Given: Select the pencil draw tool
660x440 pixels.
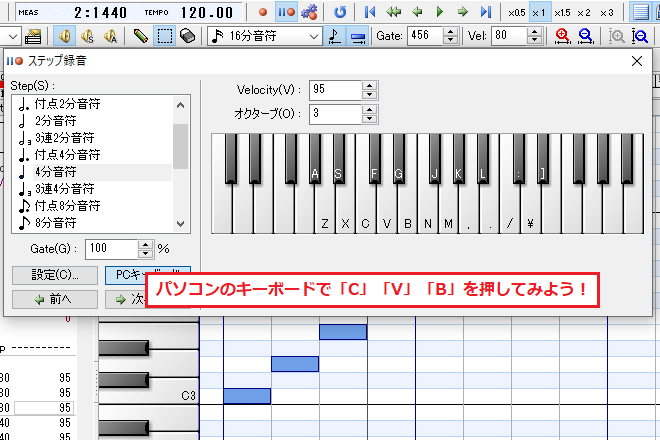Looking at the screenshot, I should tap(141, 36).
